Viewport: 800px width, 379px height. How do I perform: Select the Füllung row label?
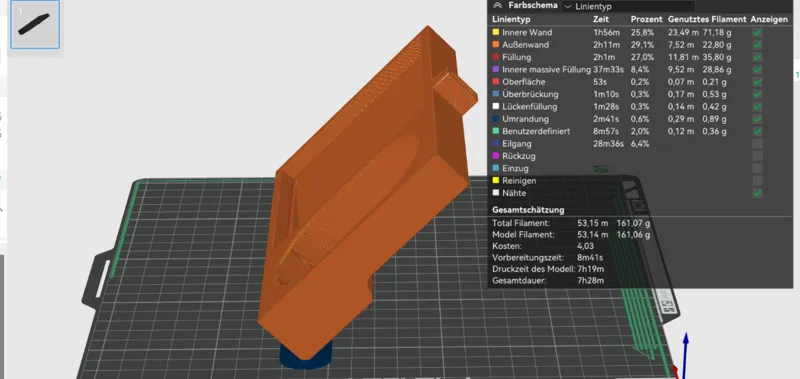(516, 57)
